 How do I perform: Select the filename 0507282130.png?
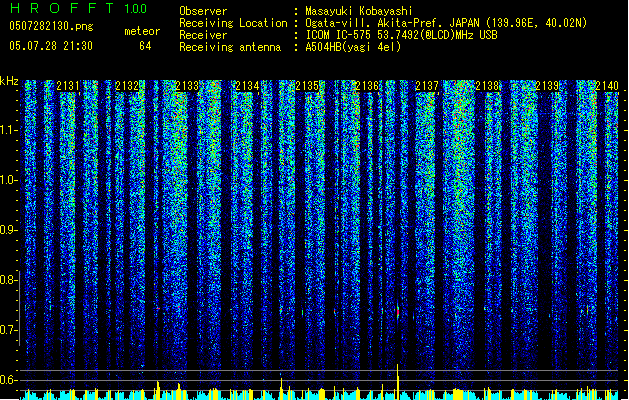(51, 26)
